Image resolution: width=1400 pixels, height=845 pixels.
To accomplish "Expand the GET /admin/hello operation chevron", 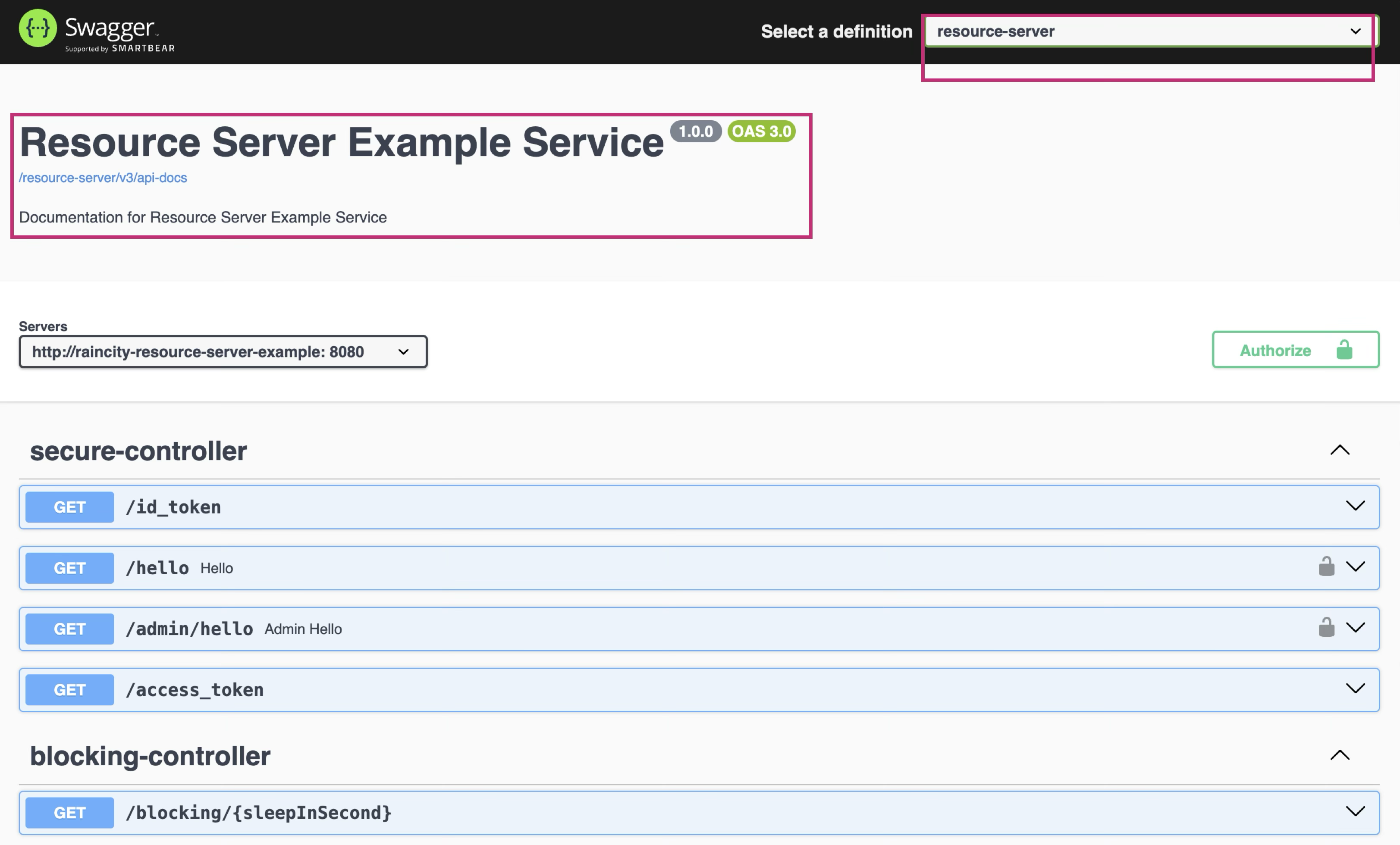I will 1355,628.
